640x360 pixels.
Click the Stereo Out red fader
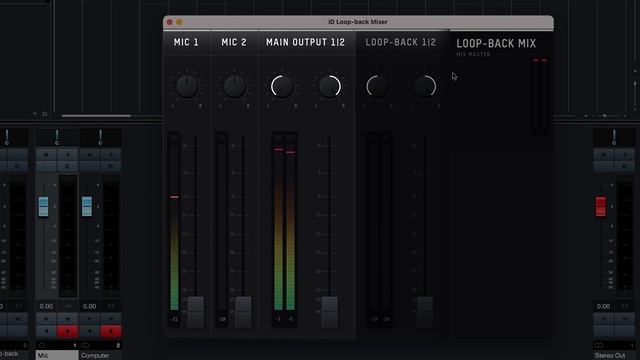pyautogui.click(x=601, y=206)
